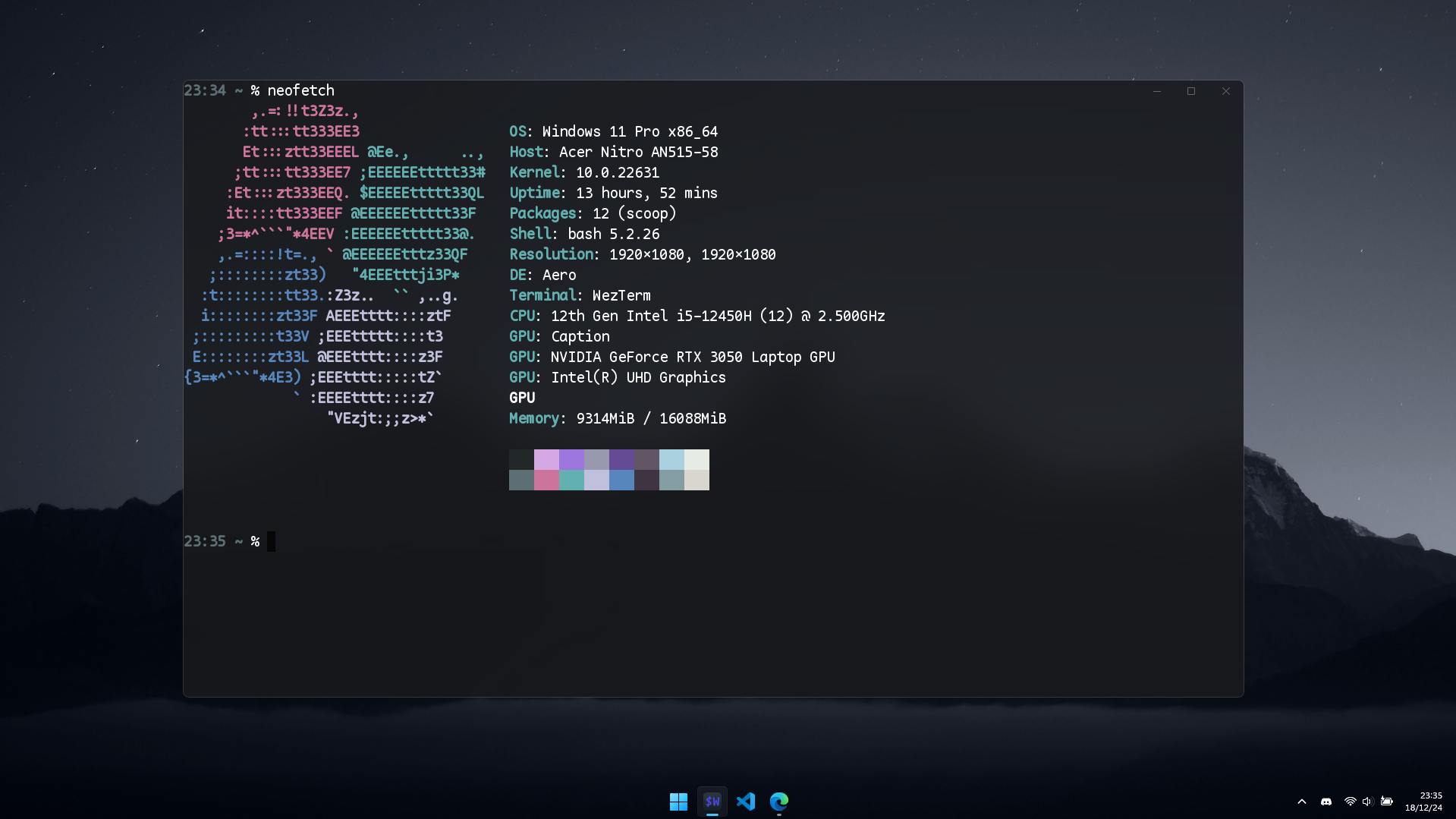
Task: Click the terminal cursor at the 23:35 prompt
Action: 271,541
